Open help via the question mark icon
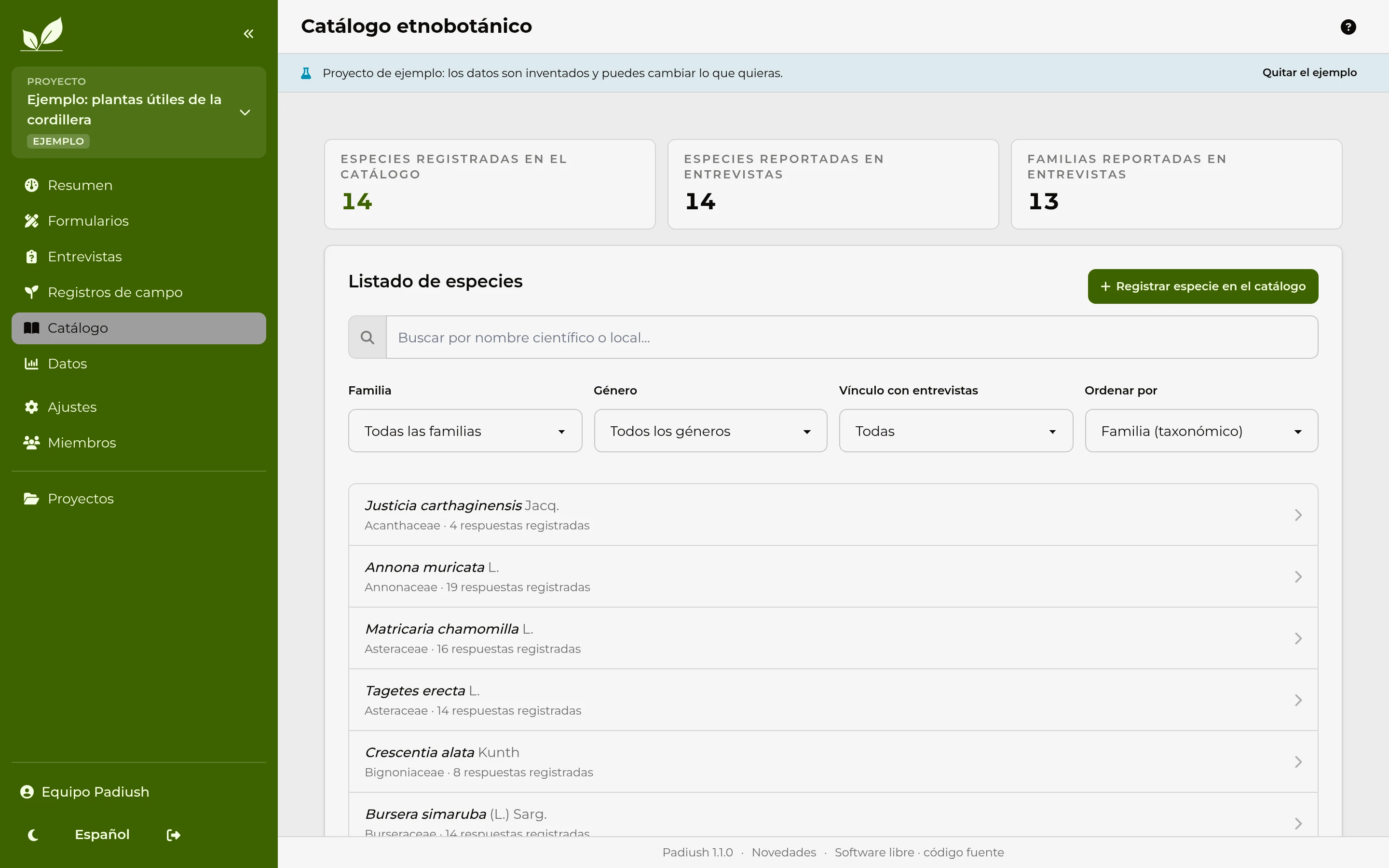 pyautogui.click(x=1348, y=27)
